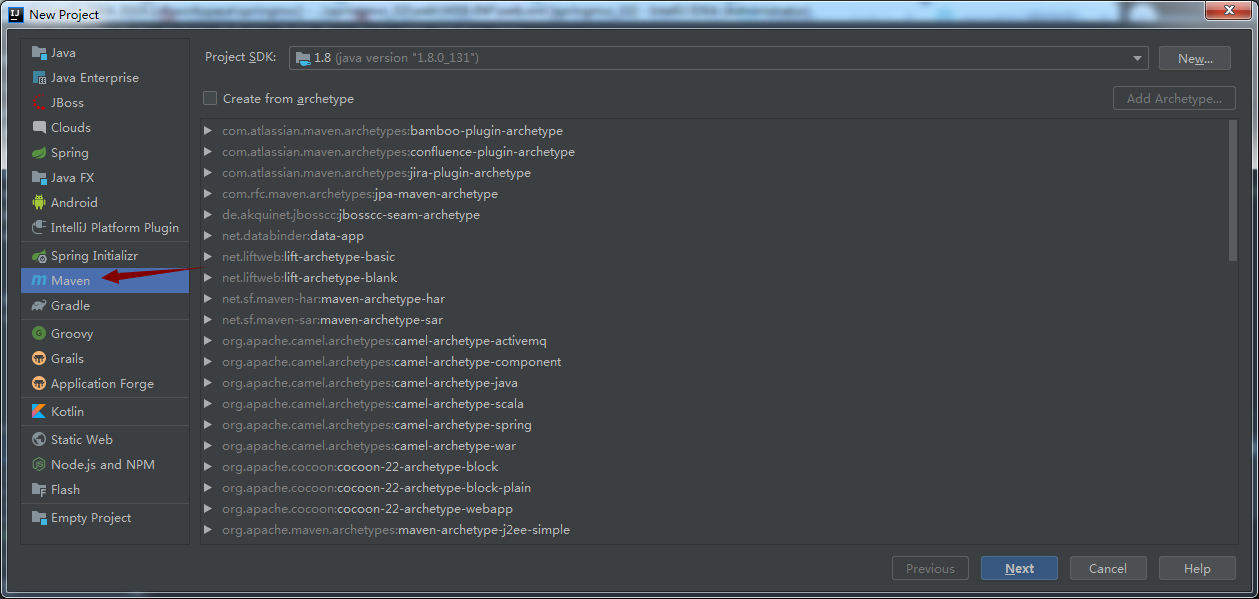Click the JBoss icon
The height and width of the screenshot is (599, 1259).
point(39,103)
